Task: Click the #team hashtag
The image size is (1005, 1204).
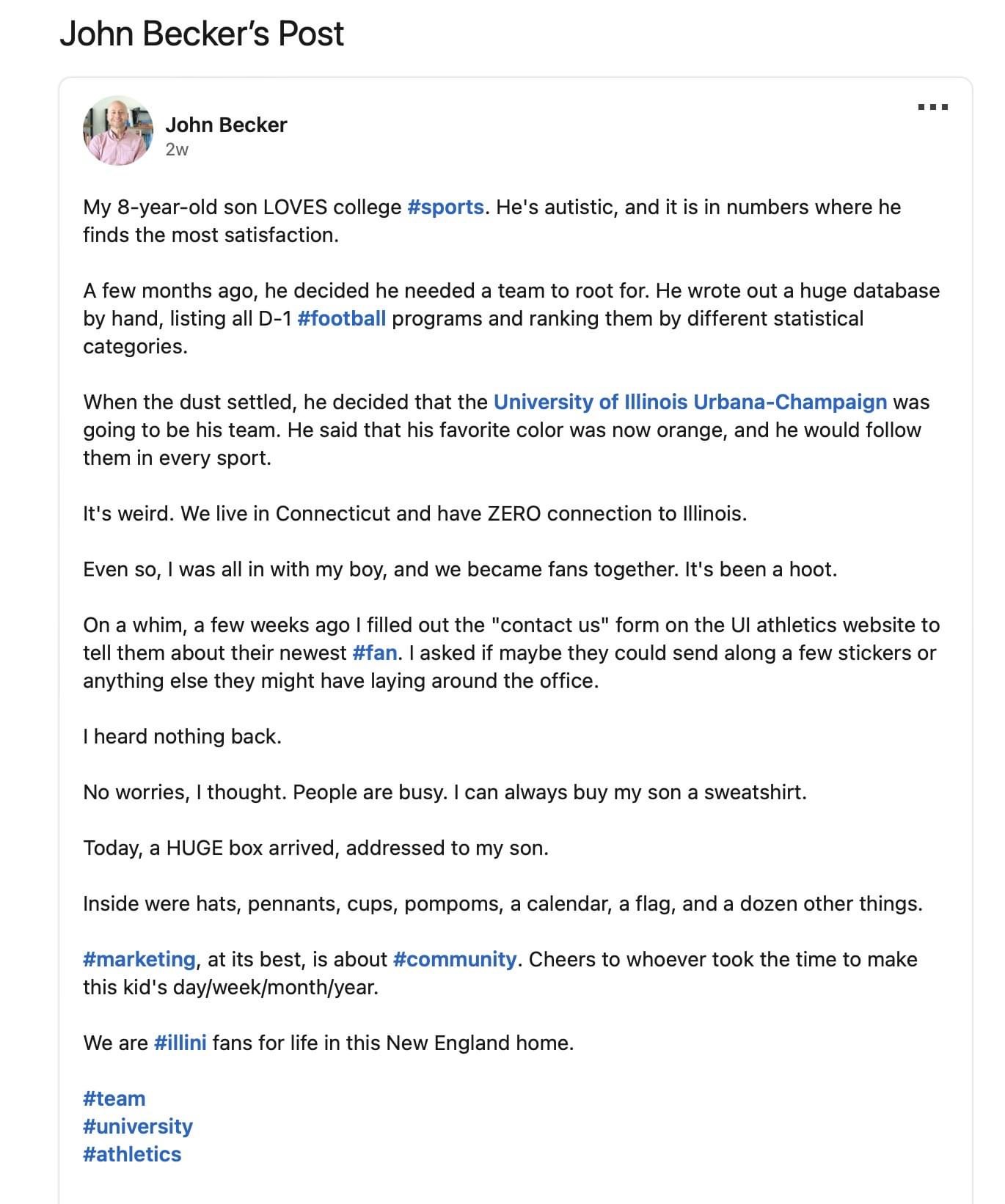Action: pos(114,1098)
